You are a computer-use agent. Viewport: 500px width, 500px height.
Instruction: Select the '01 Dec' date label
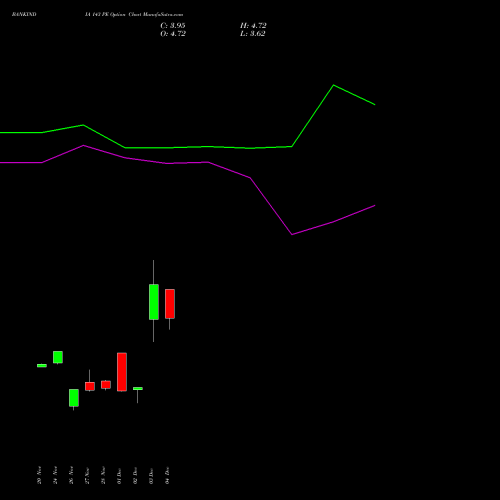click(119, 476)
